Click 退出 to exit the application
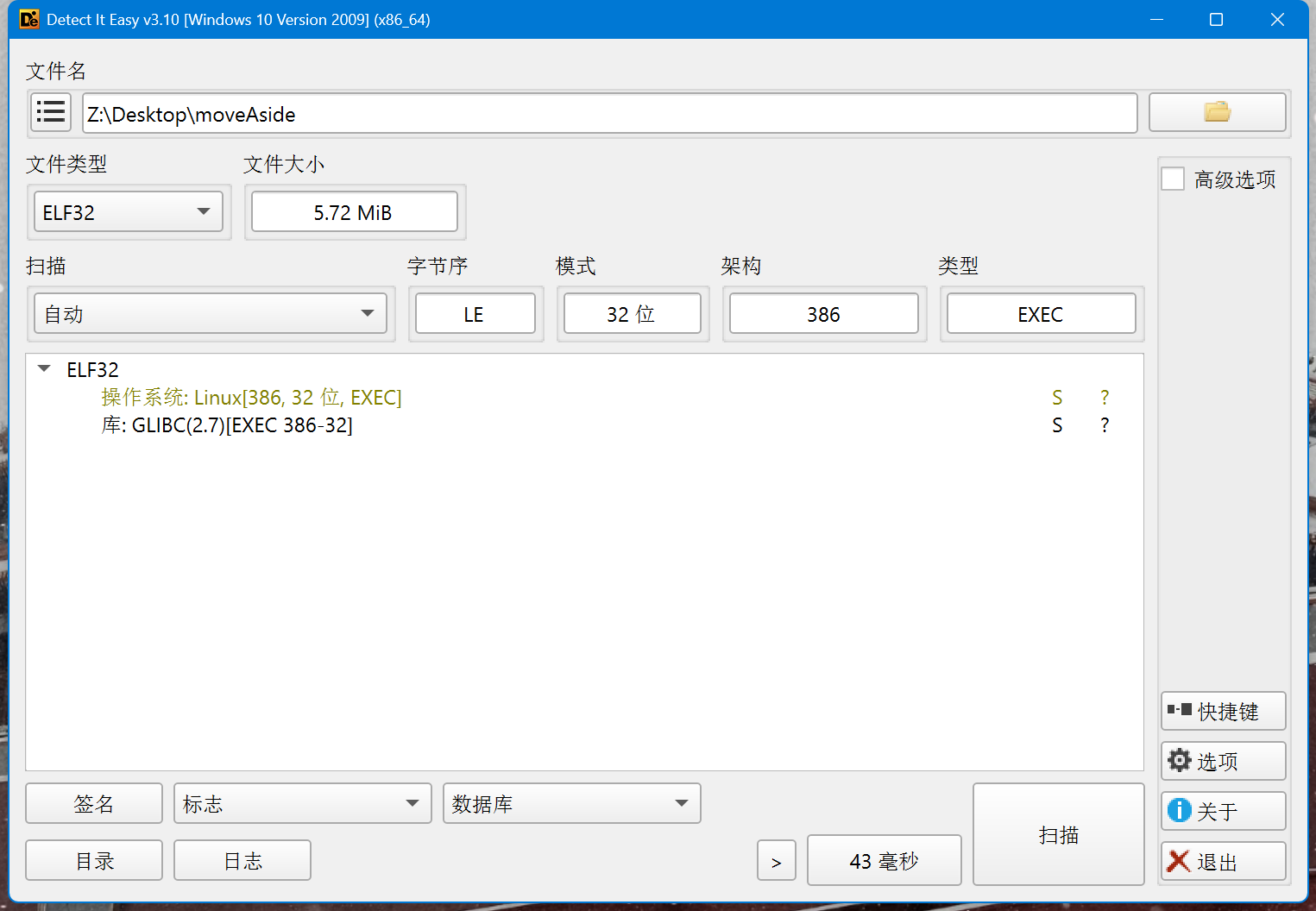1316x911 pixels. click(1223, 861)
